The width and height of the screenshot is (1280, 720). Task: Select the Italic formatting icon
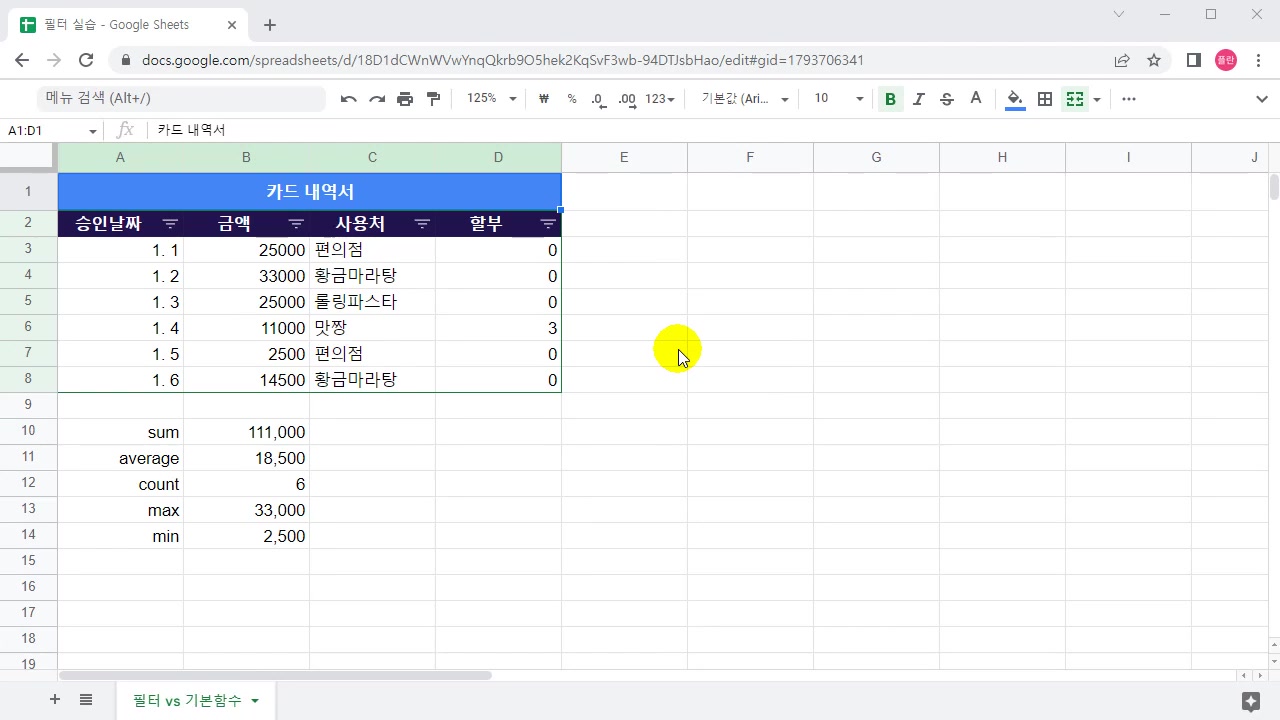(x=918, y=99)
